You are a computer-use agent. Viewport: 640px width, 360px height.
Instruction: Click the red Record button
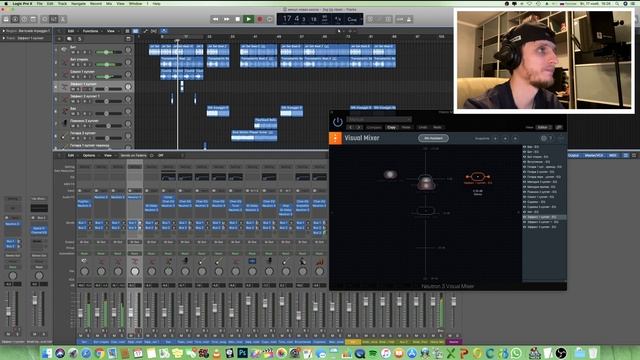tap(260, 19)
